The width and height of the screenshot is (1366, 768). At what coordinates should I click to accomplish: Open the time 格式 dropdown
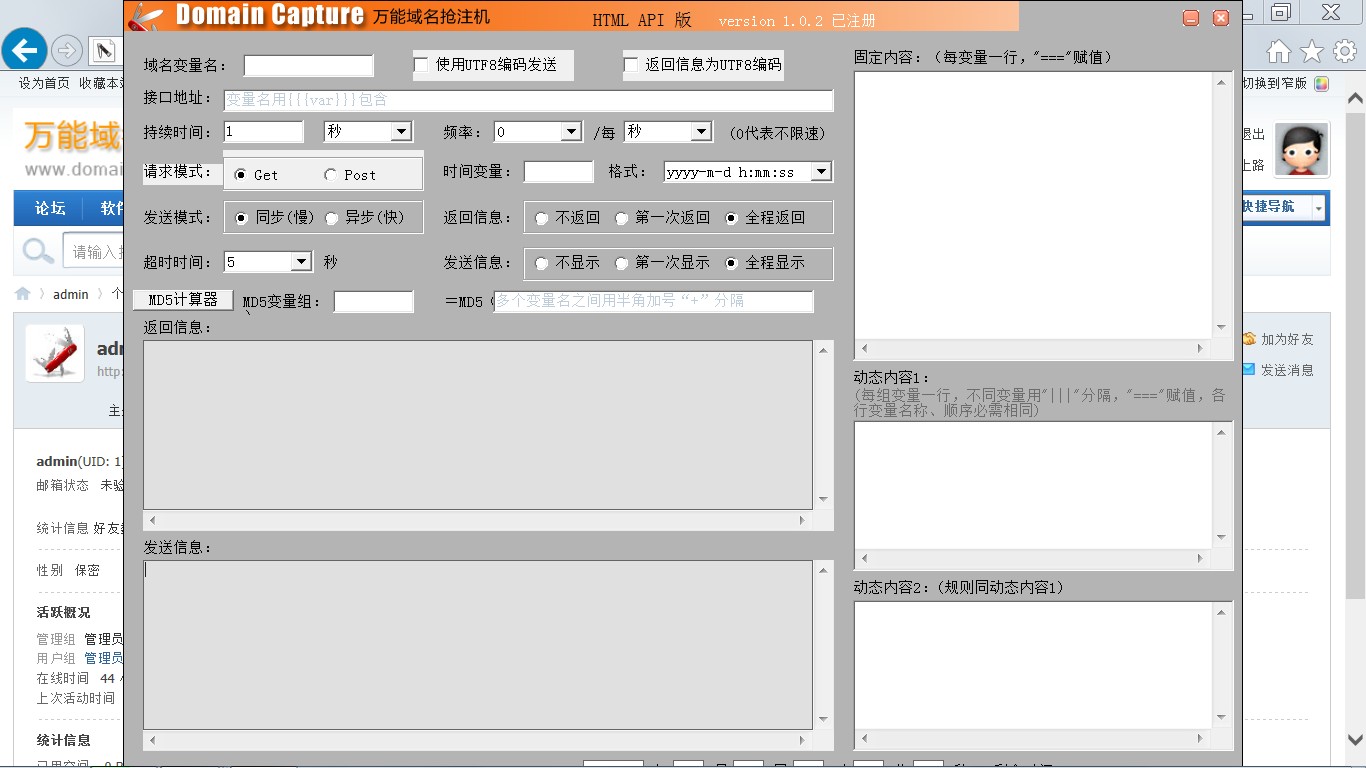pos(820,172)
